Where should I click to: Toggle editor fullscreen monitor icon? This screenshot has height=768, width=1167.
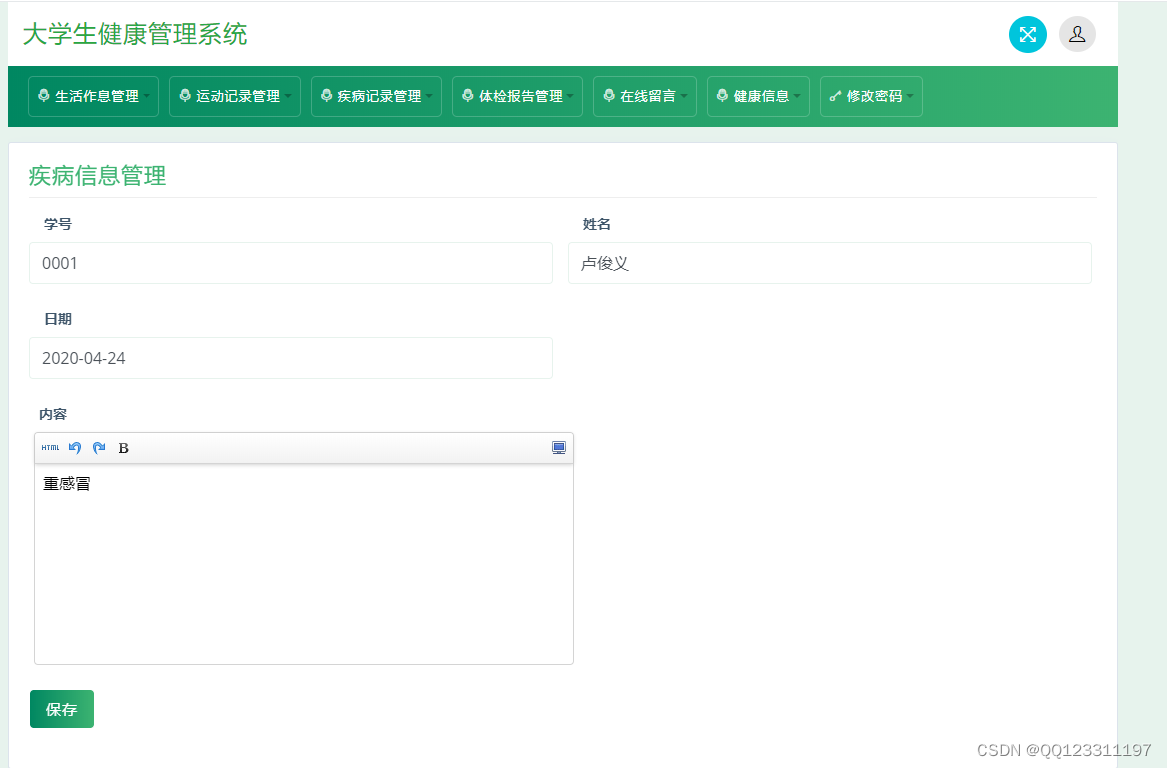tap(559, 447)
